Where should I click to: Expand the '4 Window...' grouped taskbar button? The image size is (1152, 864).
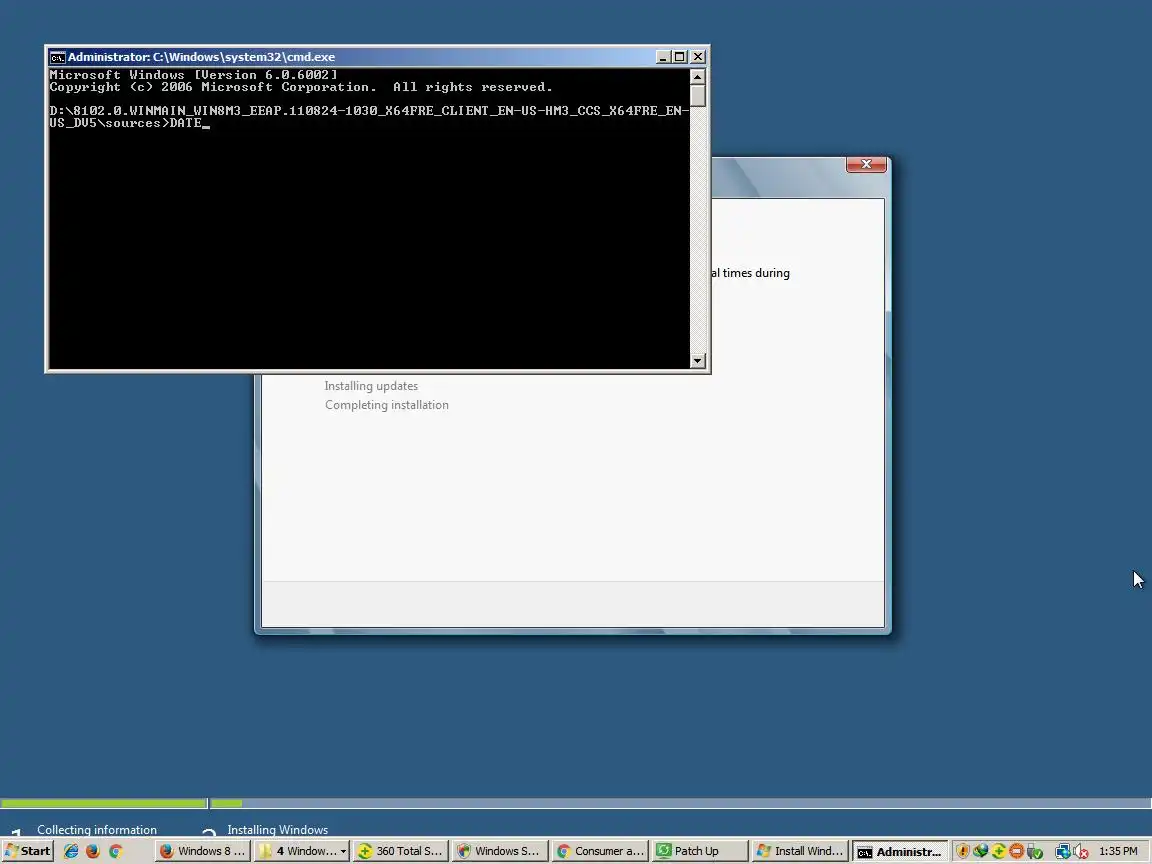(x=302, y=851)
